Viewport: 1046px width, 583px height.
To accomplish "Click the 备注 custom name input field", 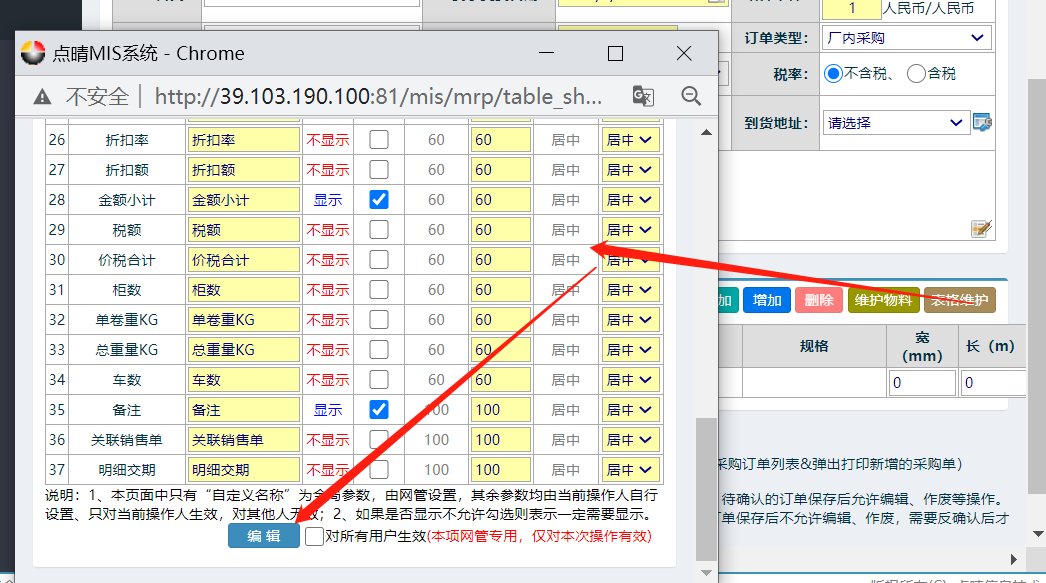I will (x=243, y=410).
